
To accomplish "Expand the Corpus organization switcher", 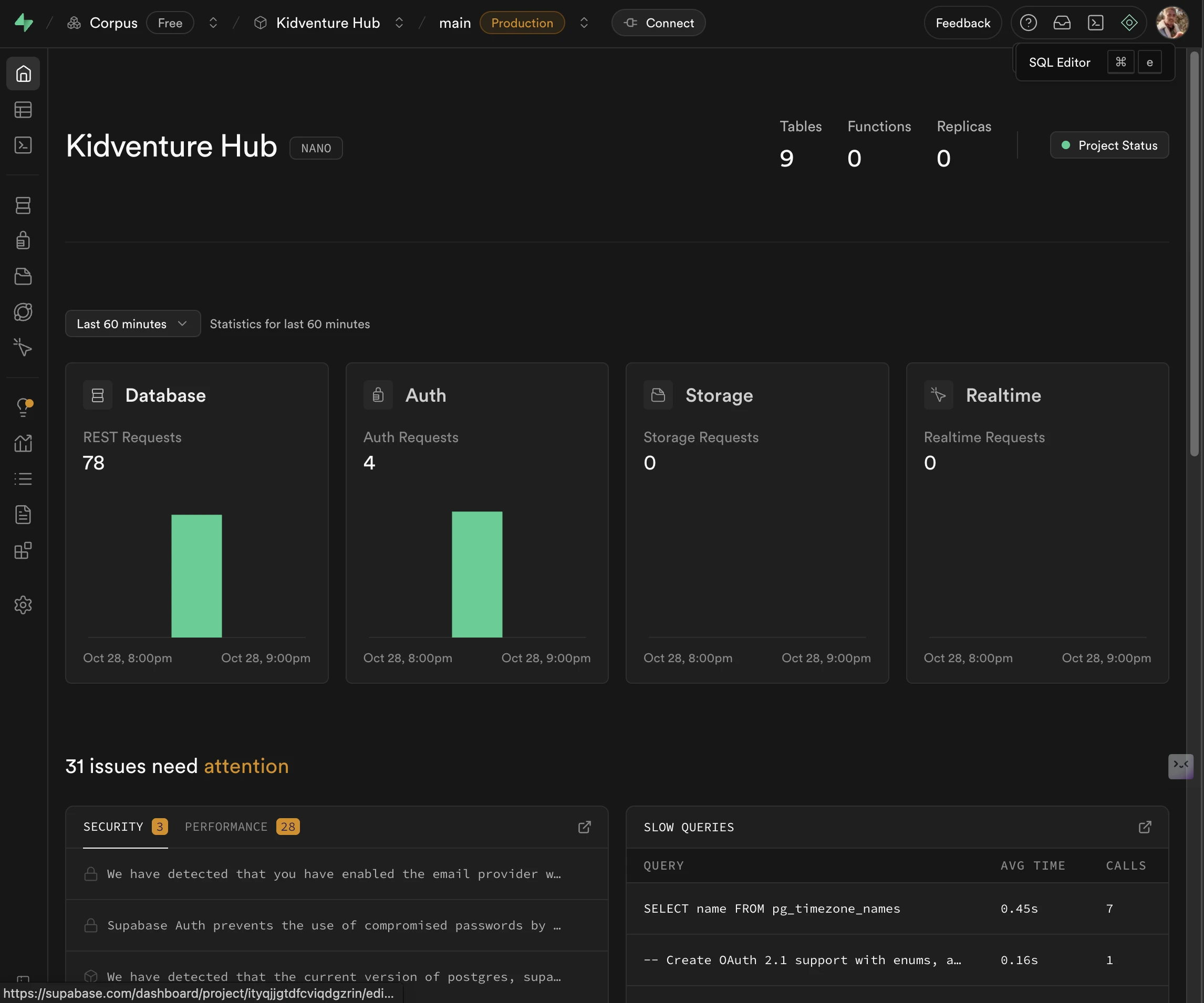I will click(213, 23).
